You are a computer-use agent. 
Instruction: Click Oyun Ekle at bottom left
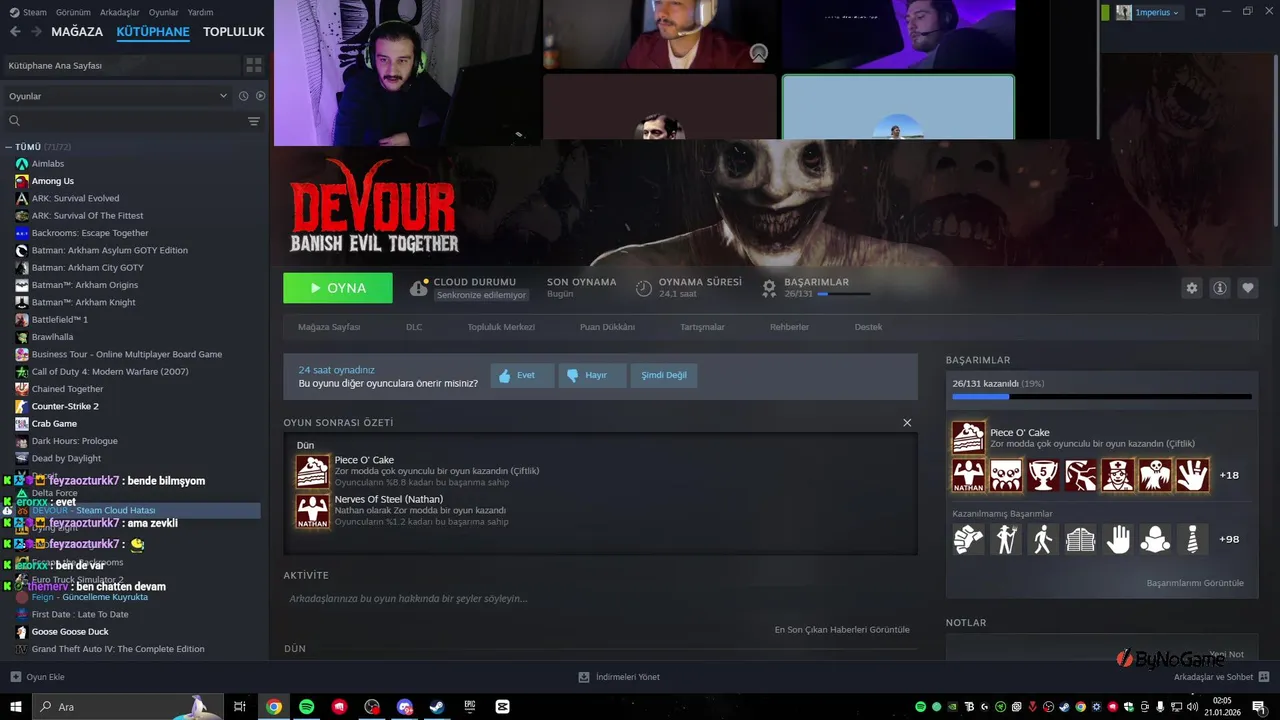point(38,677)
